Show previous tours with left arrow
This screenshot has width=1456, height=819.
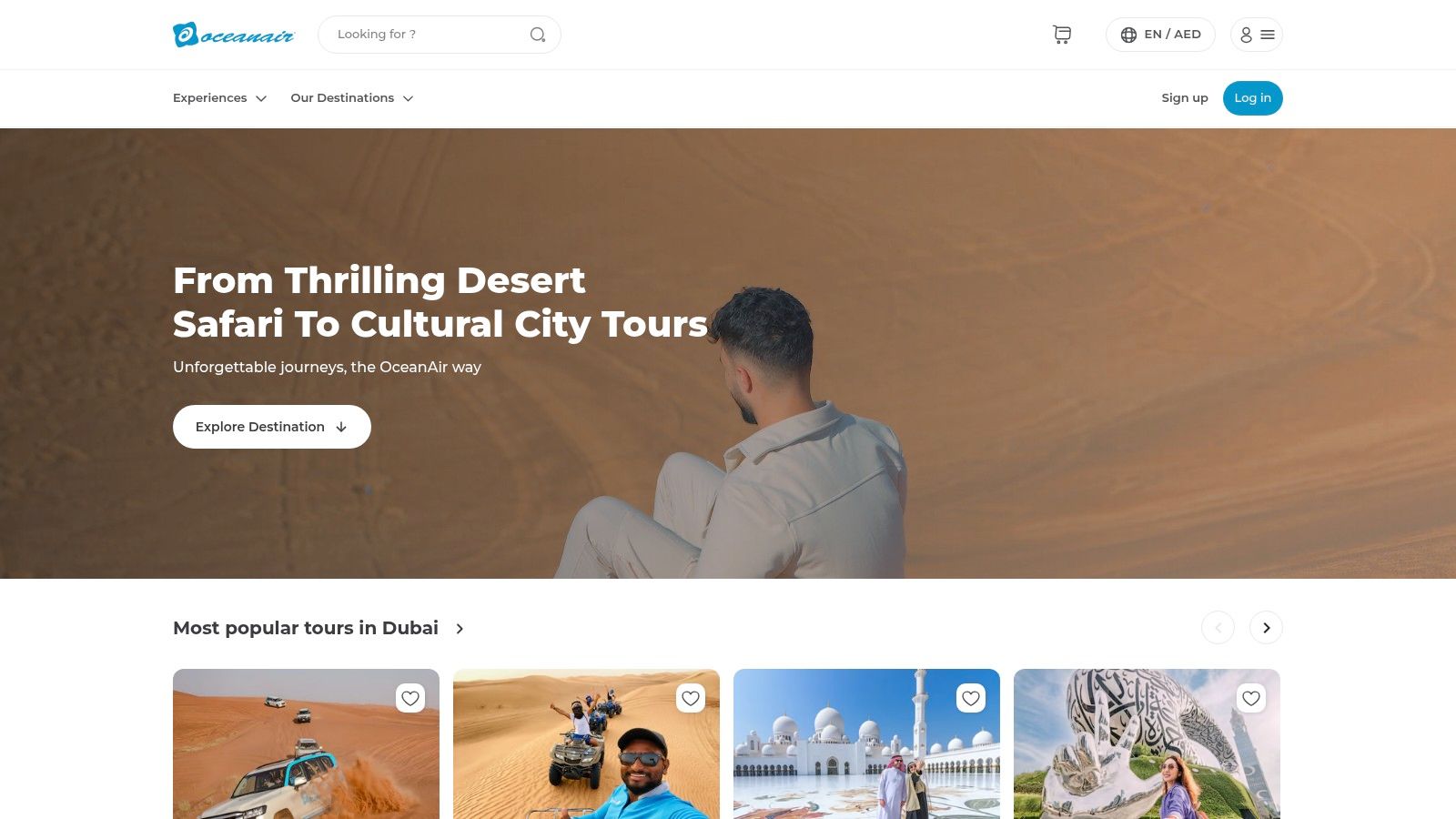[x=1218, y=628]
